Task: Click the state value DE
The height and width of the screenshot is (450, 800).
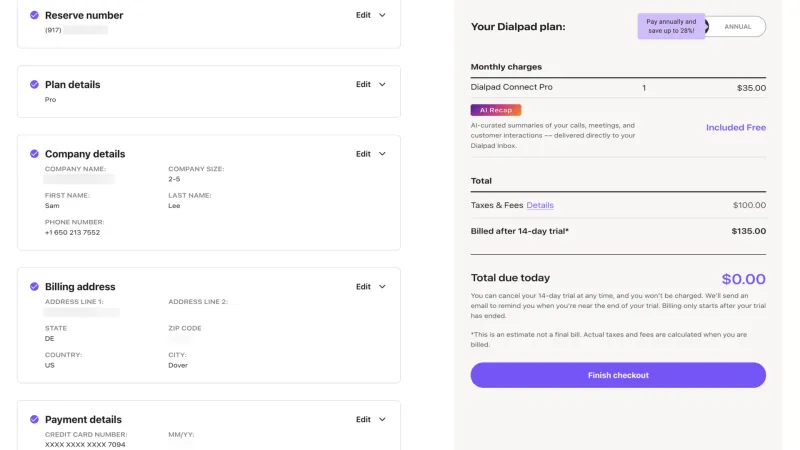Action: click(49, 339)
